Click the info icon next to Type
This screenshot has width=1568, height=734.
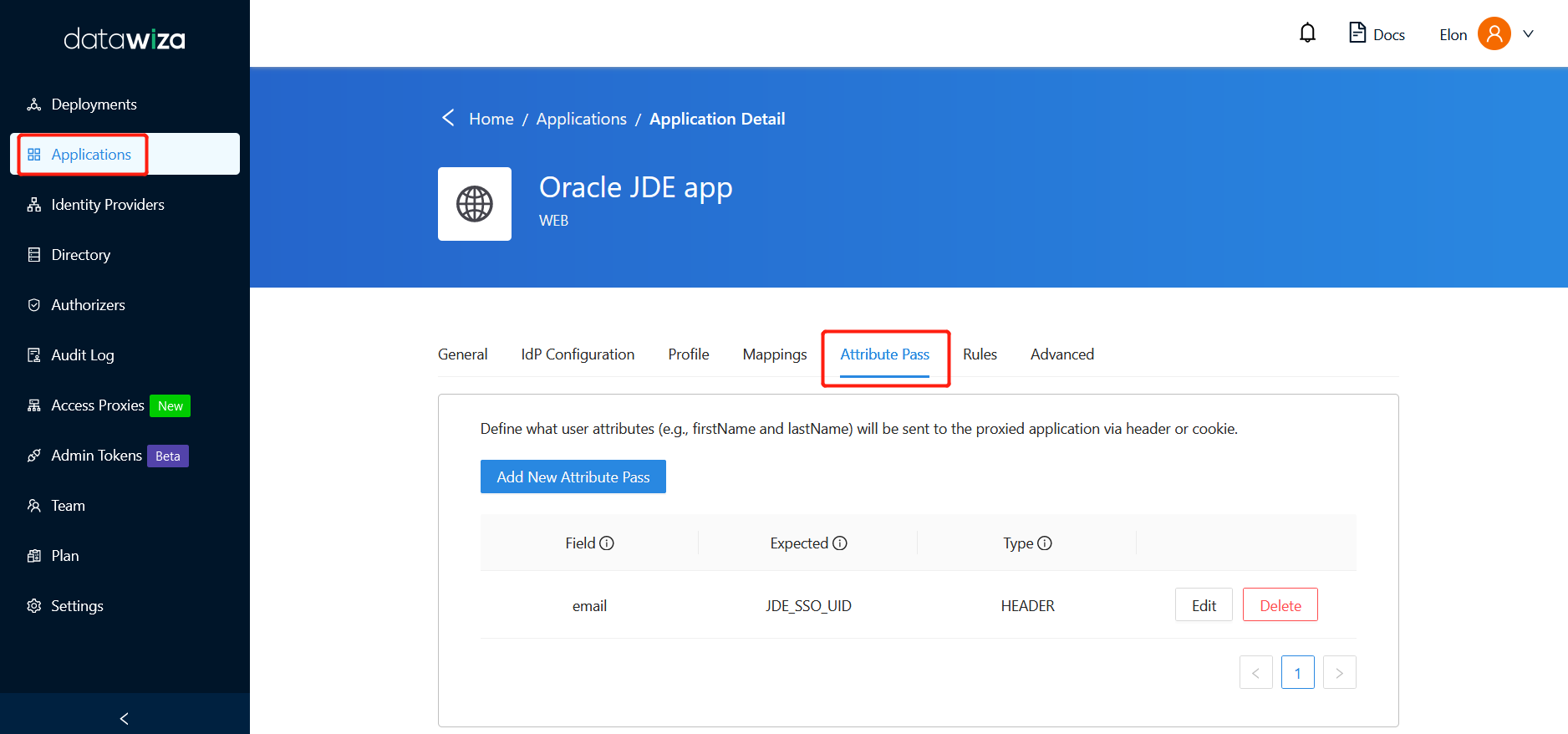tap(1045, 543)
